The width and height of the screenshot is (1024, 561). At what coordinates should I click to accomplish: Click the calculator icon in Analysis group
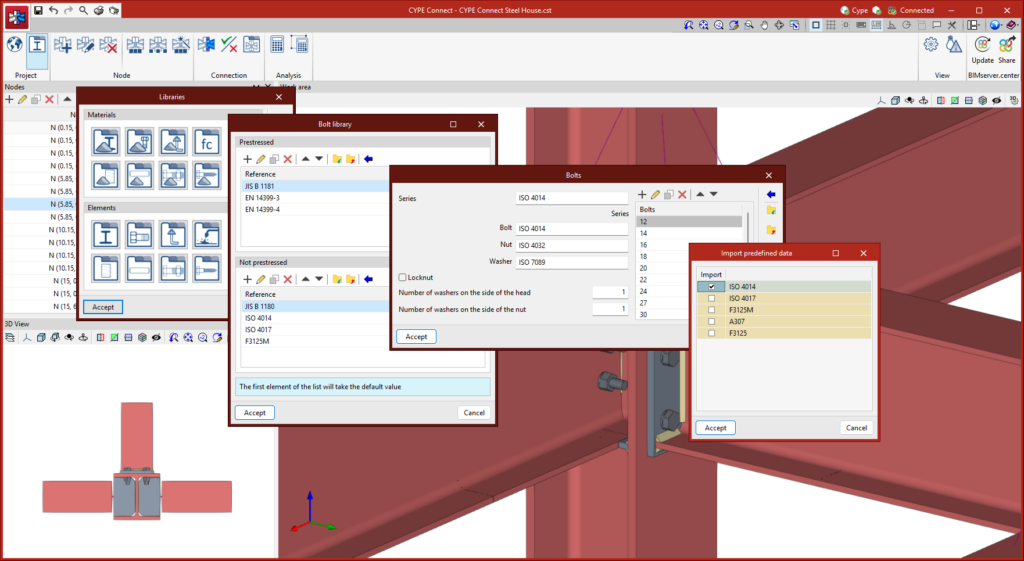[277, 45]
